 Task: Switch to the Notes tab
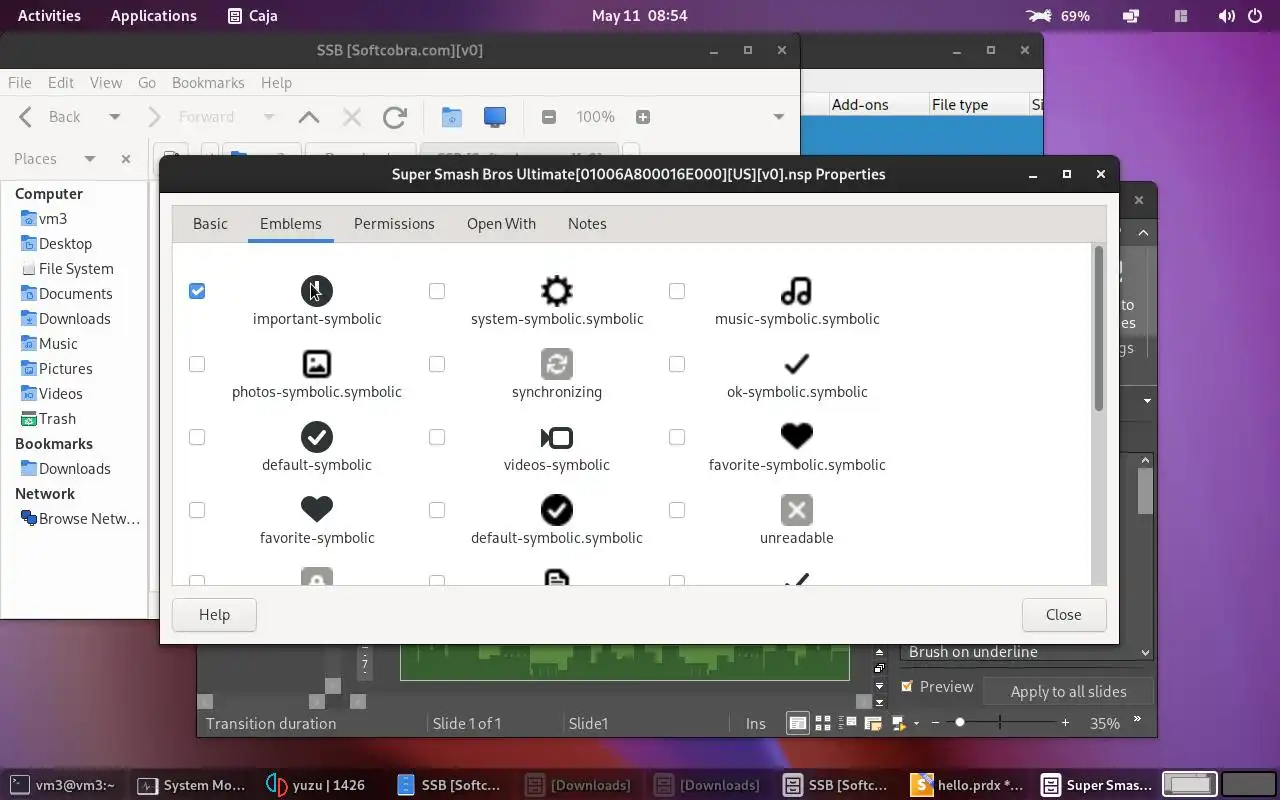click(x=587, y=224)
